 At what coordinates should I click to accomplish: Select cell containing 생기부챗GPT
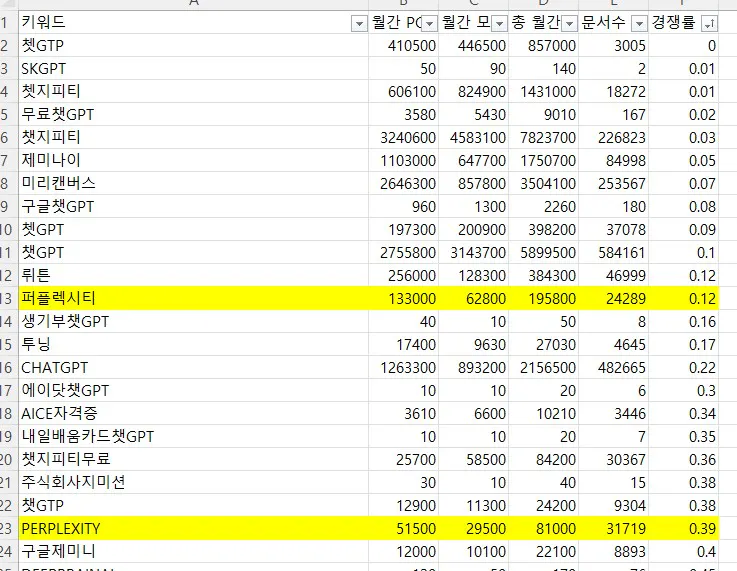click(x=193, y=322)
